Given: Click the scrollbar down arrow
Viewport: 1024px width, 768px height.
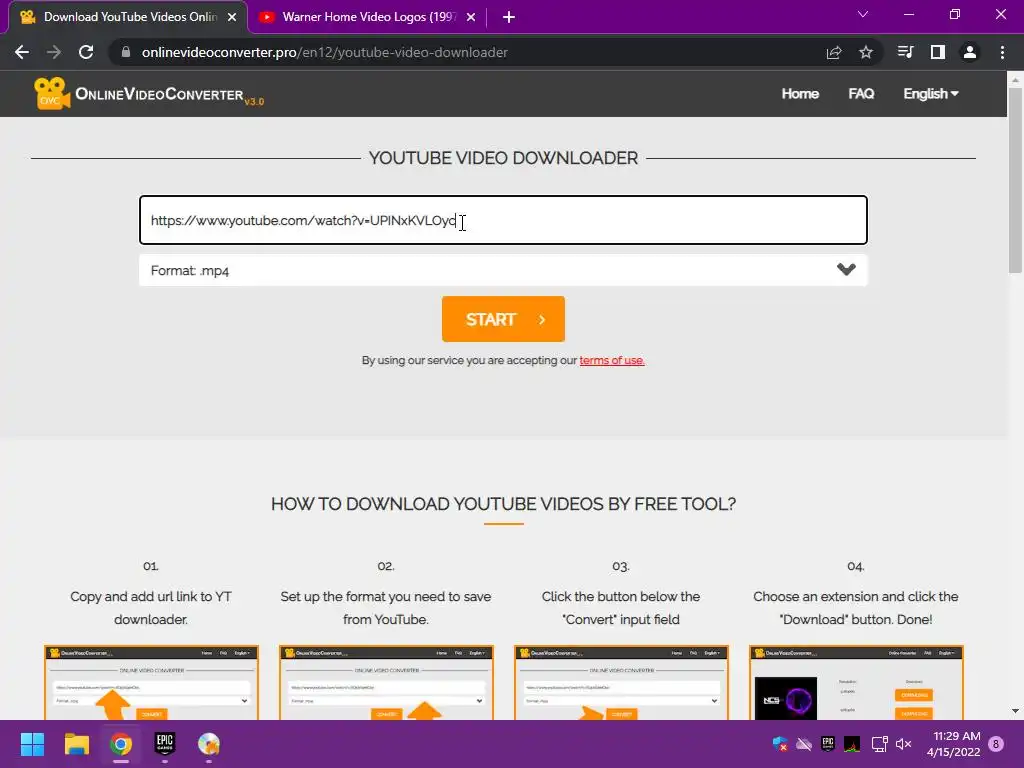Looking at the screenshot, I should pos(1015,711).
